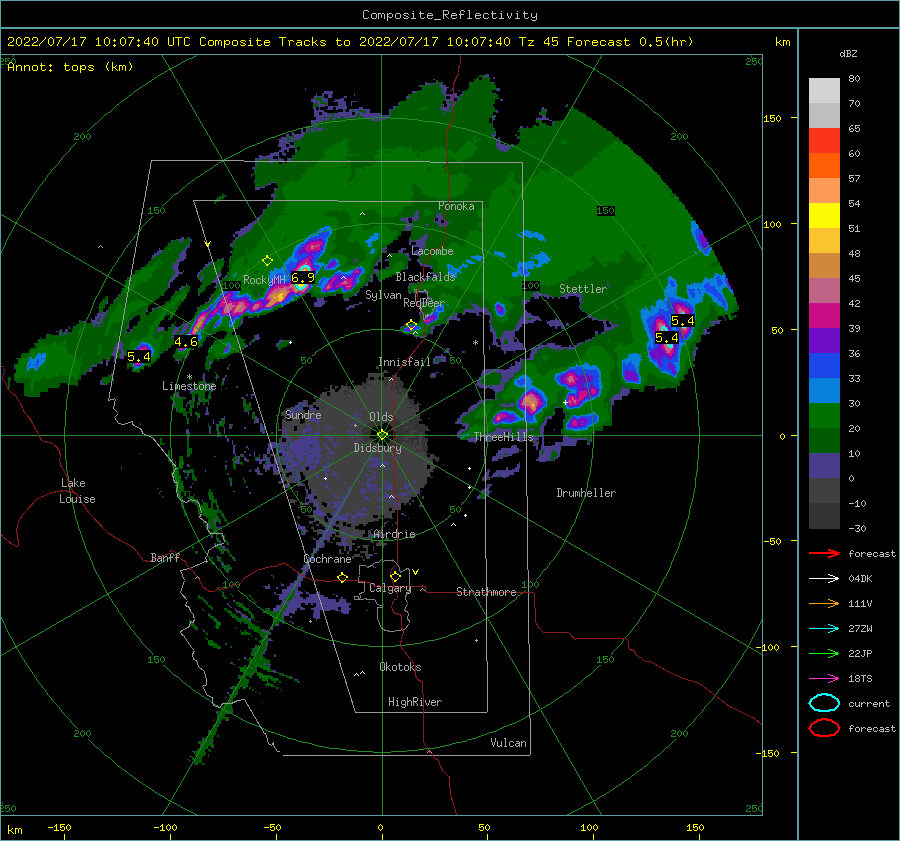
Task: Click the 4.6 storm top label
Action: pyautogui.click(x=185, y=342)
